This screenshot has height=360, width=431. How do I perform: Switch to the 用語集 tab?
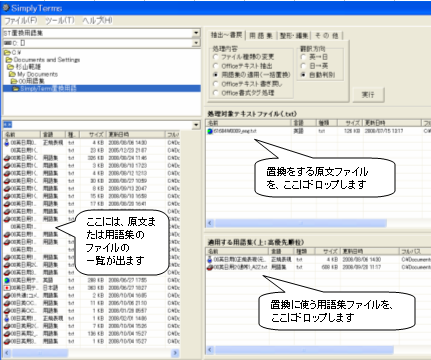click(x=261, y=35)
